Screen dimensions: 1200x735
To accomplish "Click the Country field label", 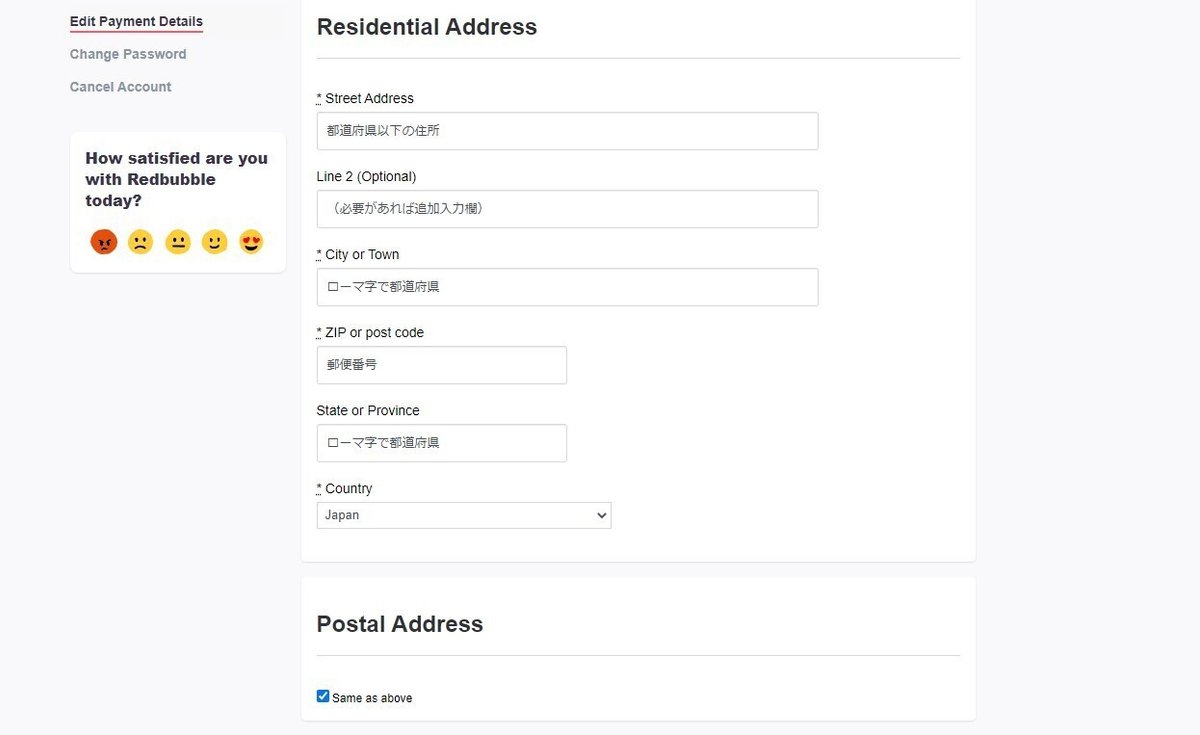I will [348, 488].
